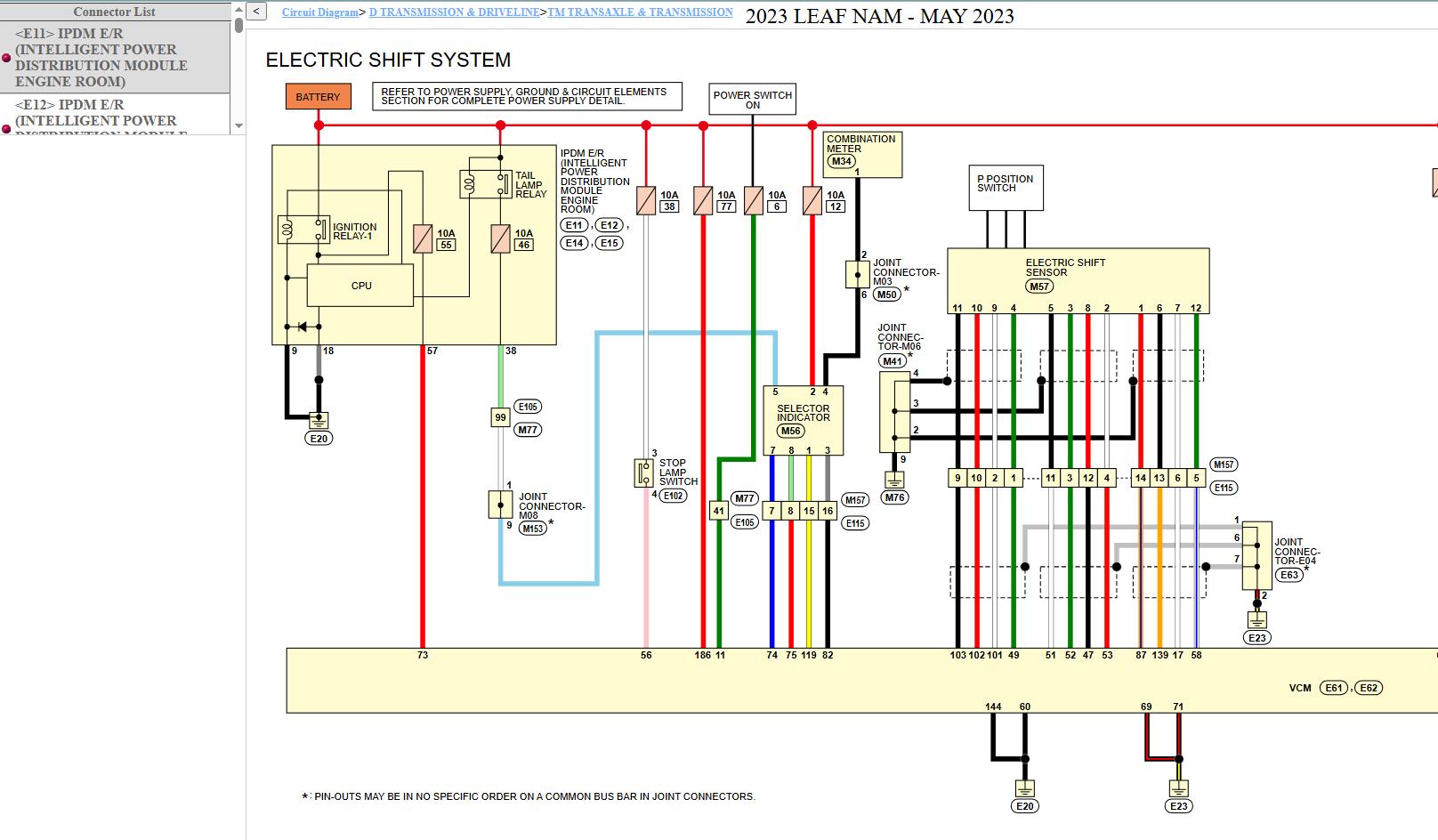Click the E15 connector tag near IPDM
Screen dimensions: 1438x840
[x=609, y=243]
